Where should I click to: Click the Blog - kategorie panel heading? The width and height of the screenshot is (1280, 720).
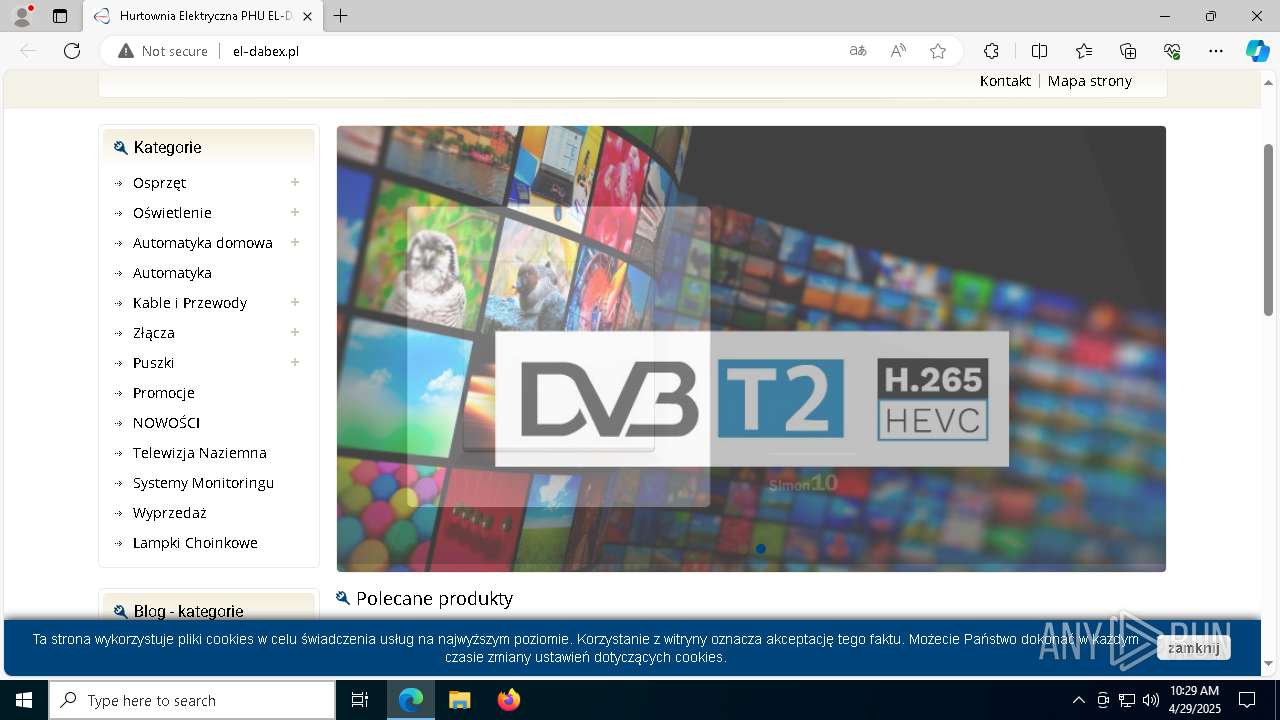(188, 611)
